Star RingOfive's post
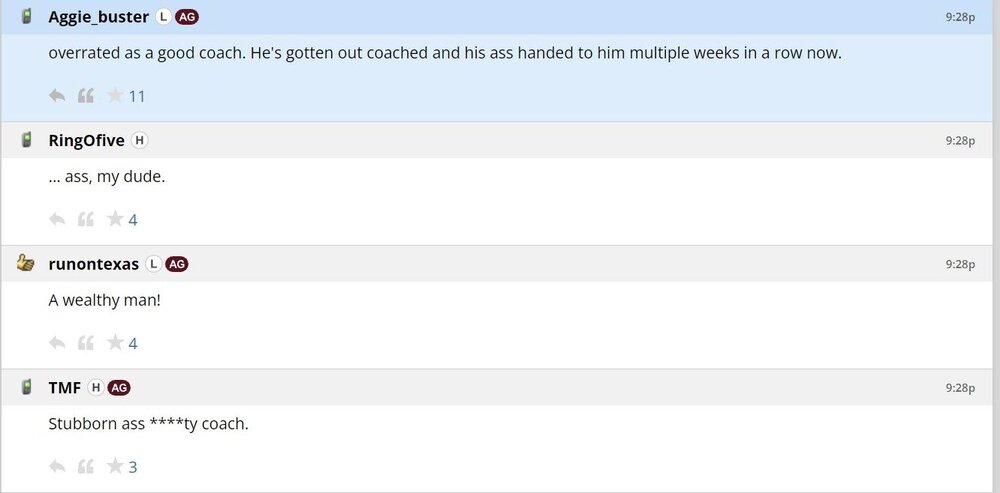 115,220
